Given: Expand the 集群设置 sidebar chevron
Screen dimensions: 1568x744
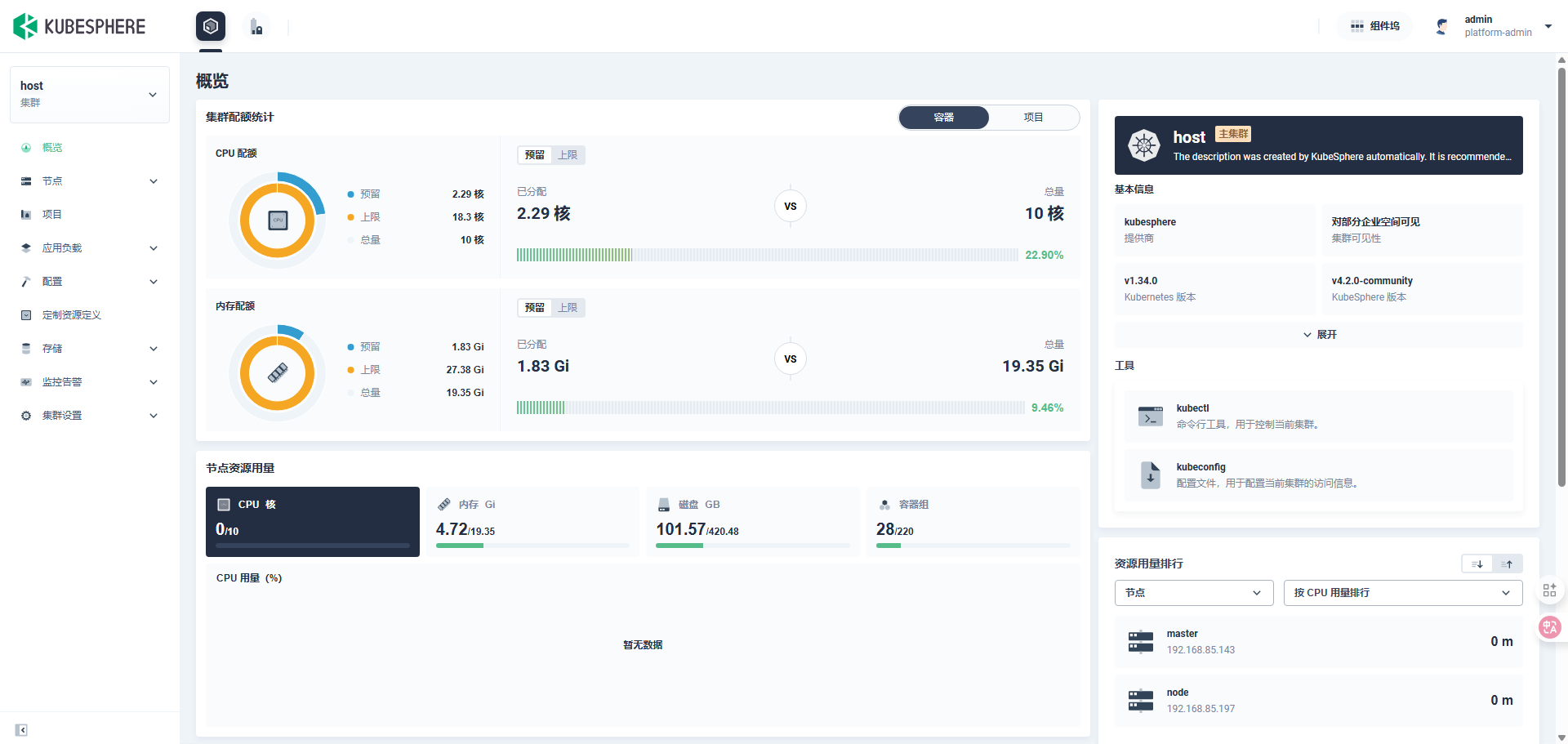Looking at the screenshot, I should 154,416.
